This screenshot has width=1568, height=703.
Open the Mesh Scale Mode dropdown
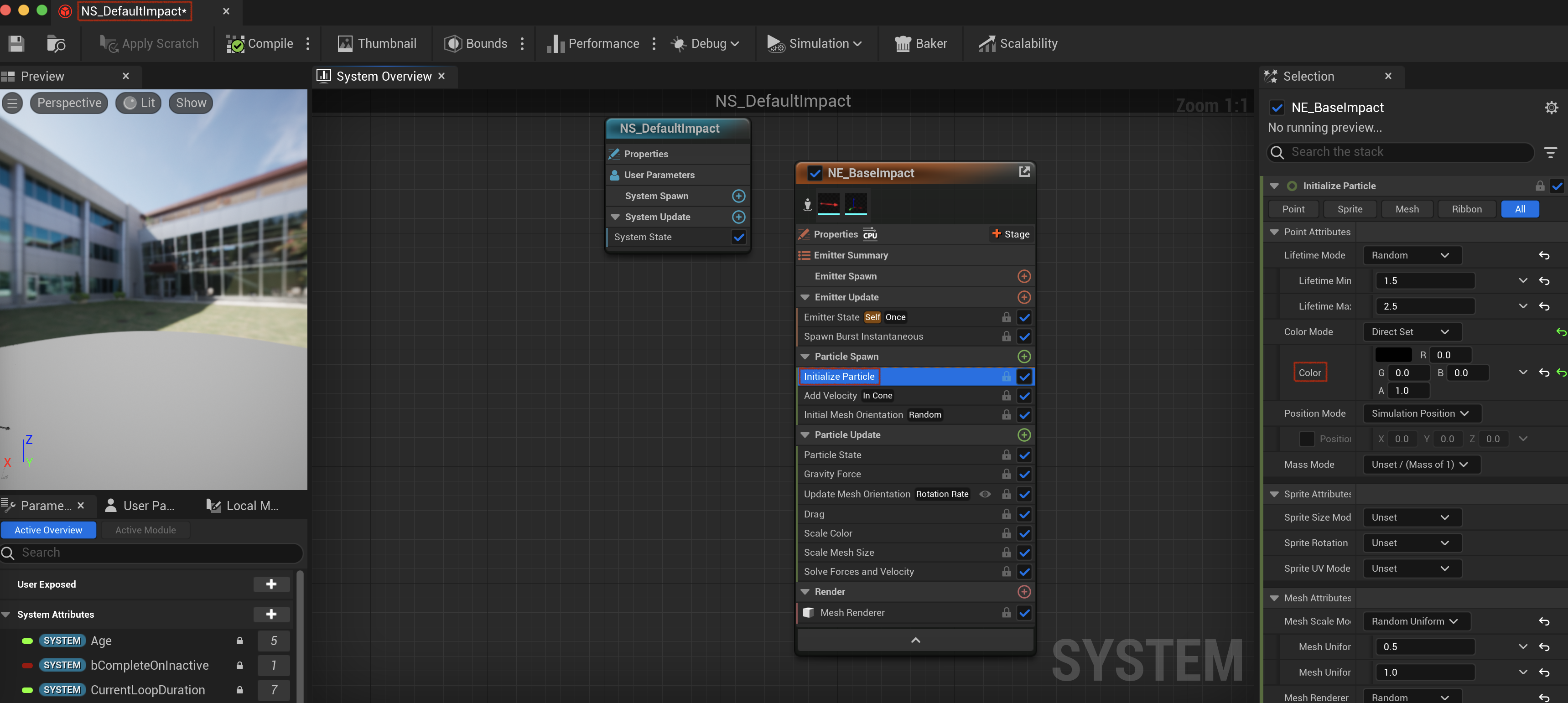tap(1417, 621)
